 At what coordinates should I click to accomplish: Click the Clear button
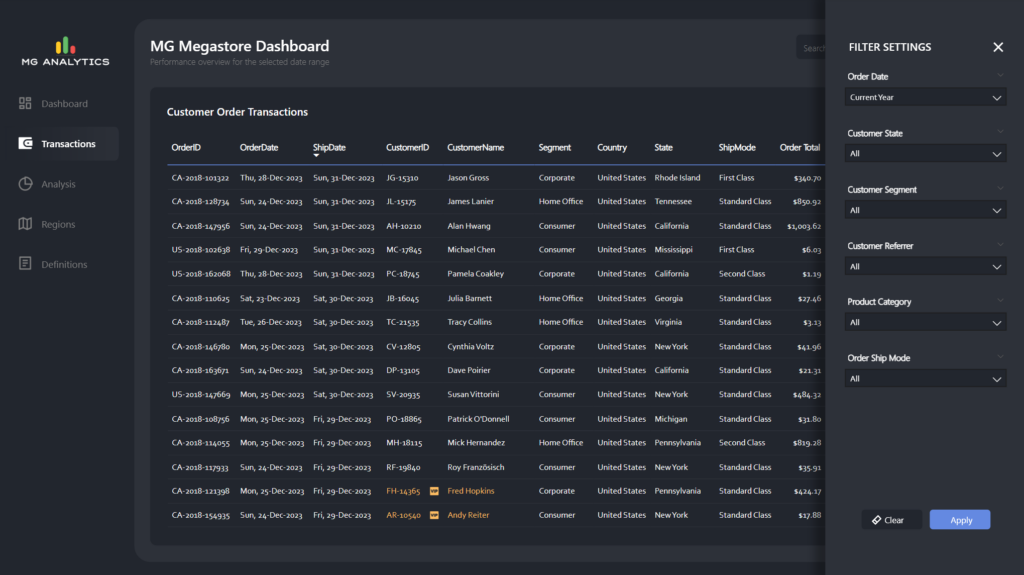click(891, 520)
